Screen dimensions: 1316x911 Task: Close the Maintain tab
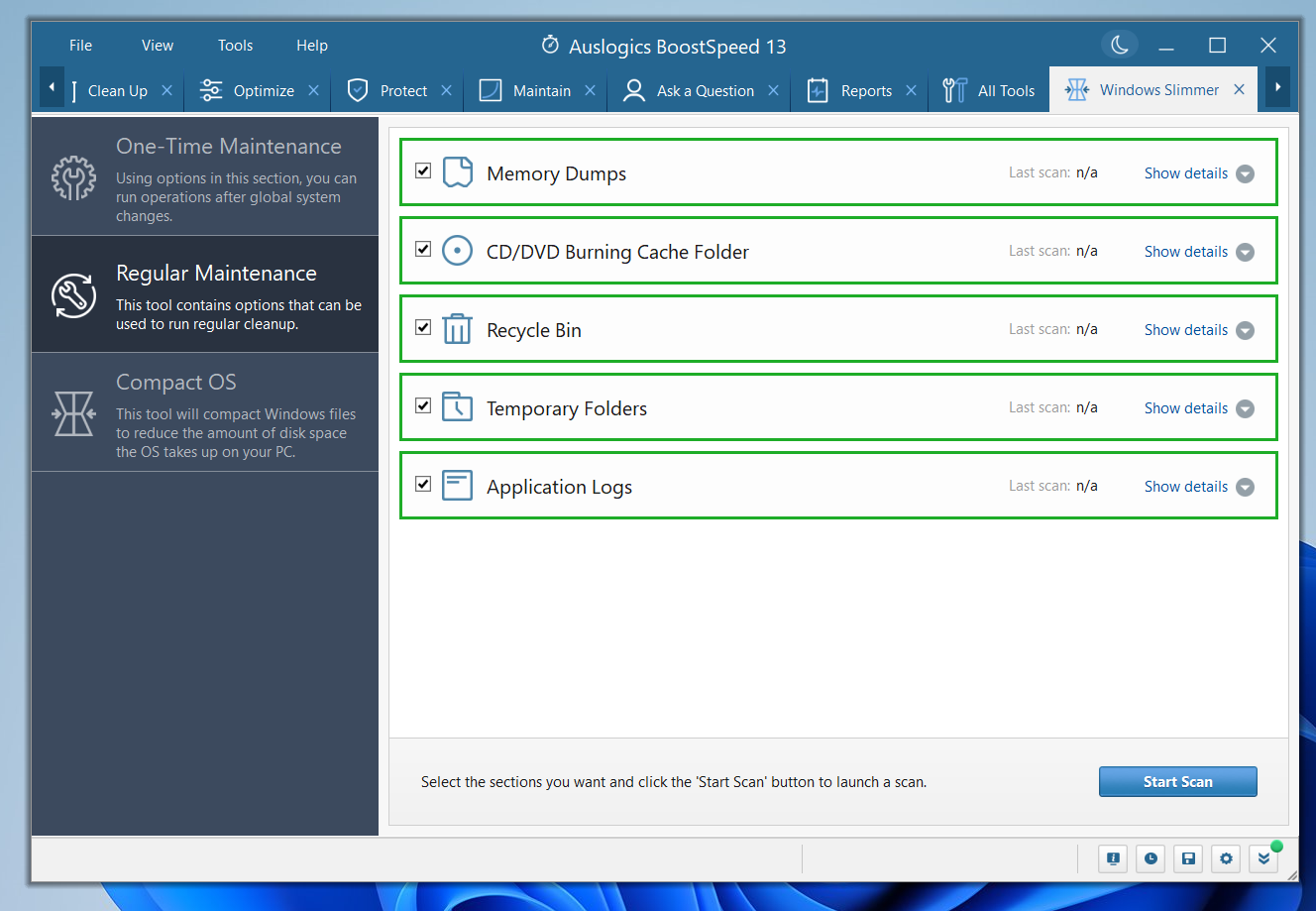click(590, 90)
